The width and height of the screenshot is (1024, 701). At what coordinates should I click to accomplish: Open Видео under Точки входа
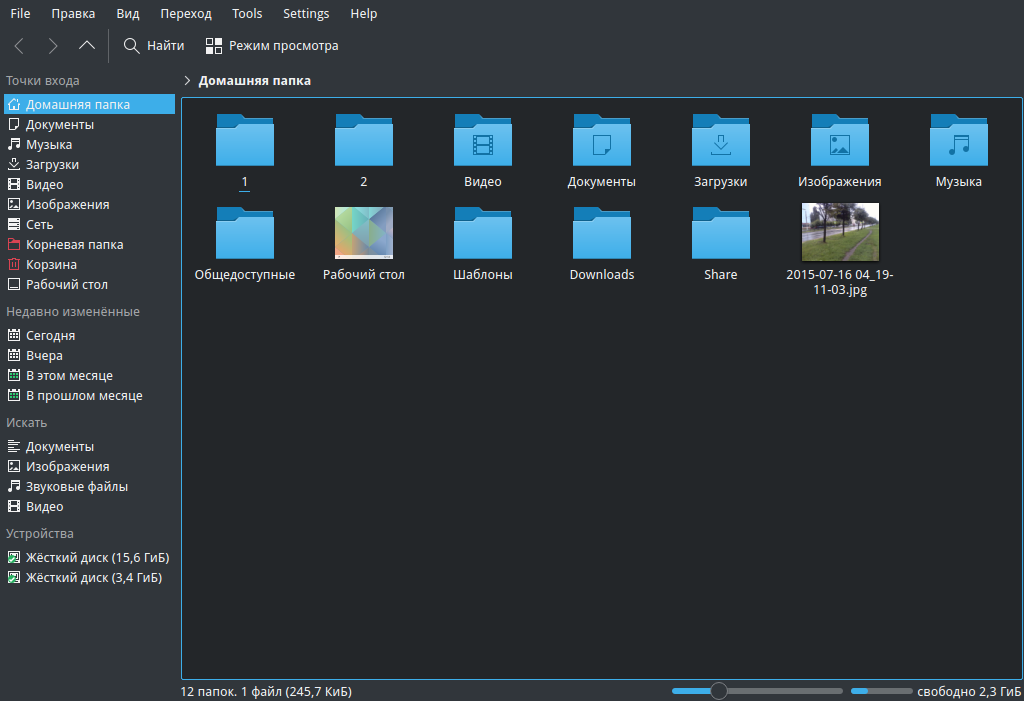pyautogui.click(x=89, y=184)
